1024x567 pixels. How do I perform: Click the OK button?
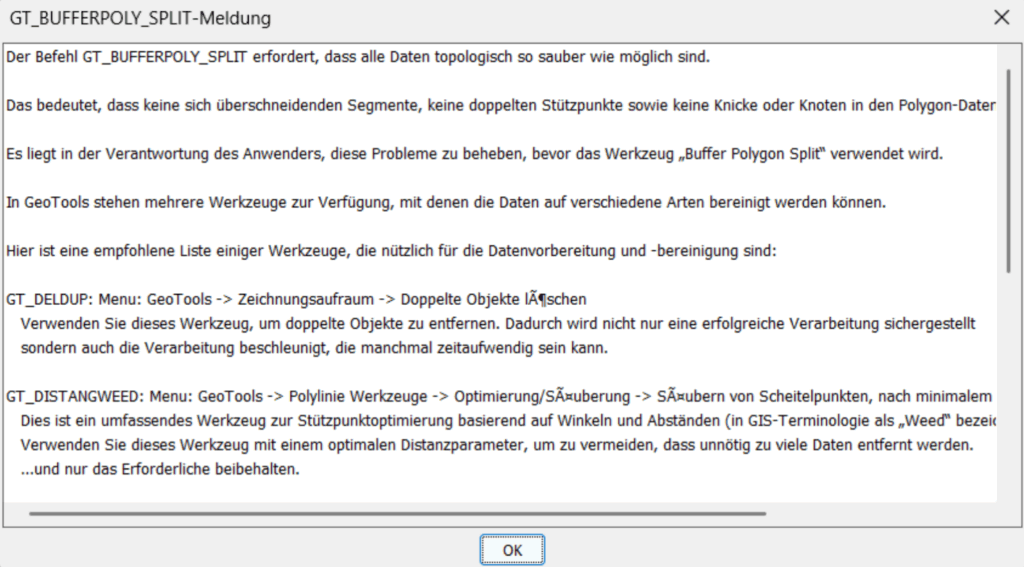[512, 549]
